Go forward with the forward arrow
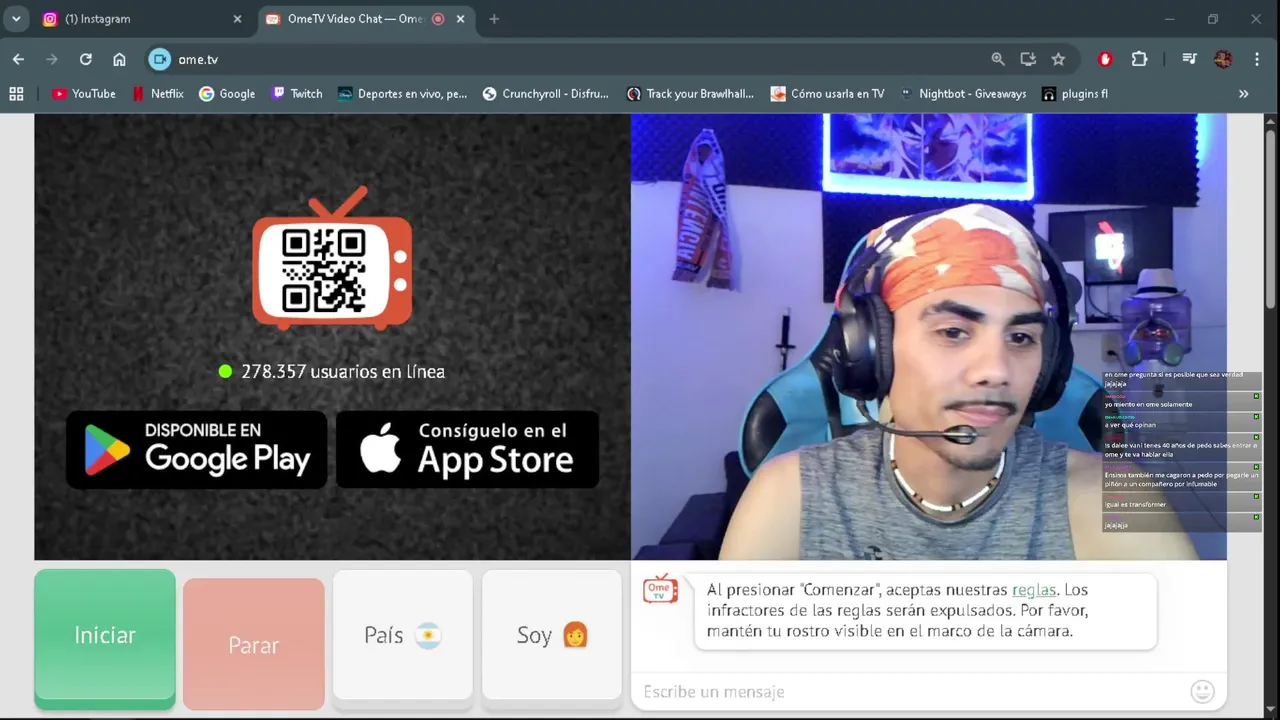The width and height of the screenshot is (1280, 720). point(52,59)
